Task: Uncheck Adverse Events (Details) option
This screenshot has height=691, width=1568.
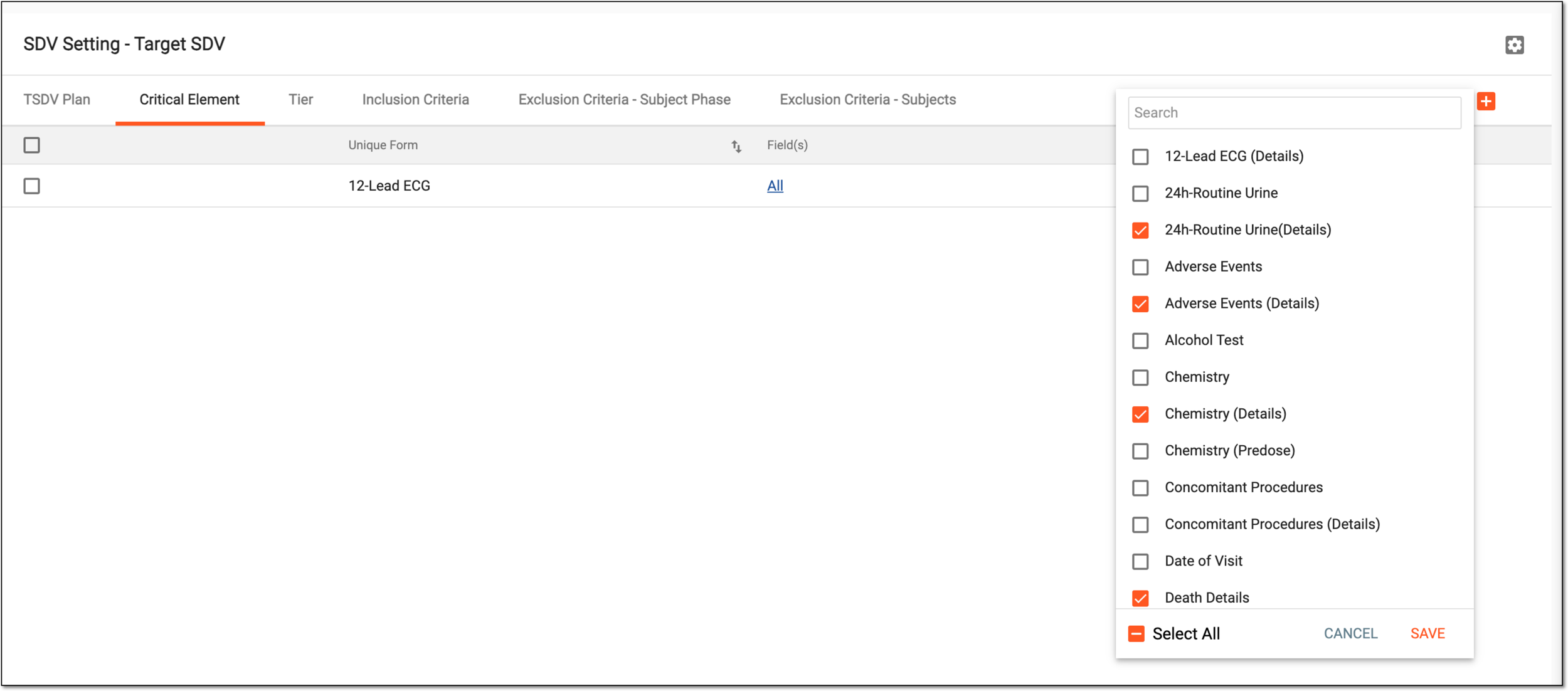Action: [1140, 303]
